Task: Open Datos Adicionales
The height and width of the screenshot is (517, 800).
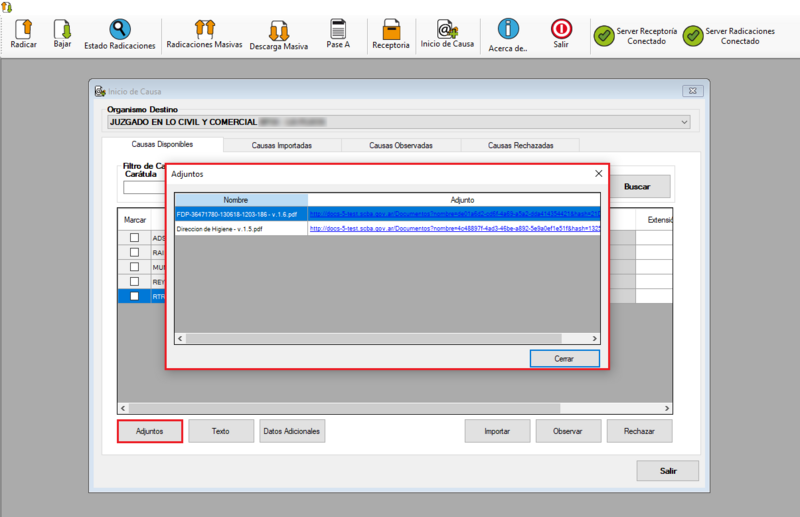Action: (x=292, y=431)
